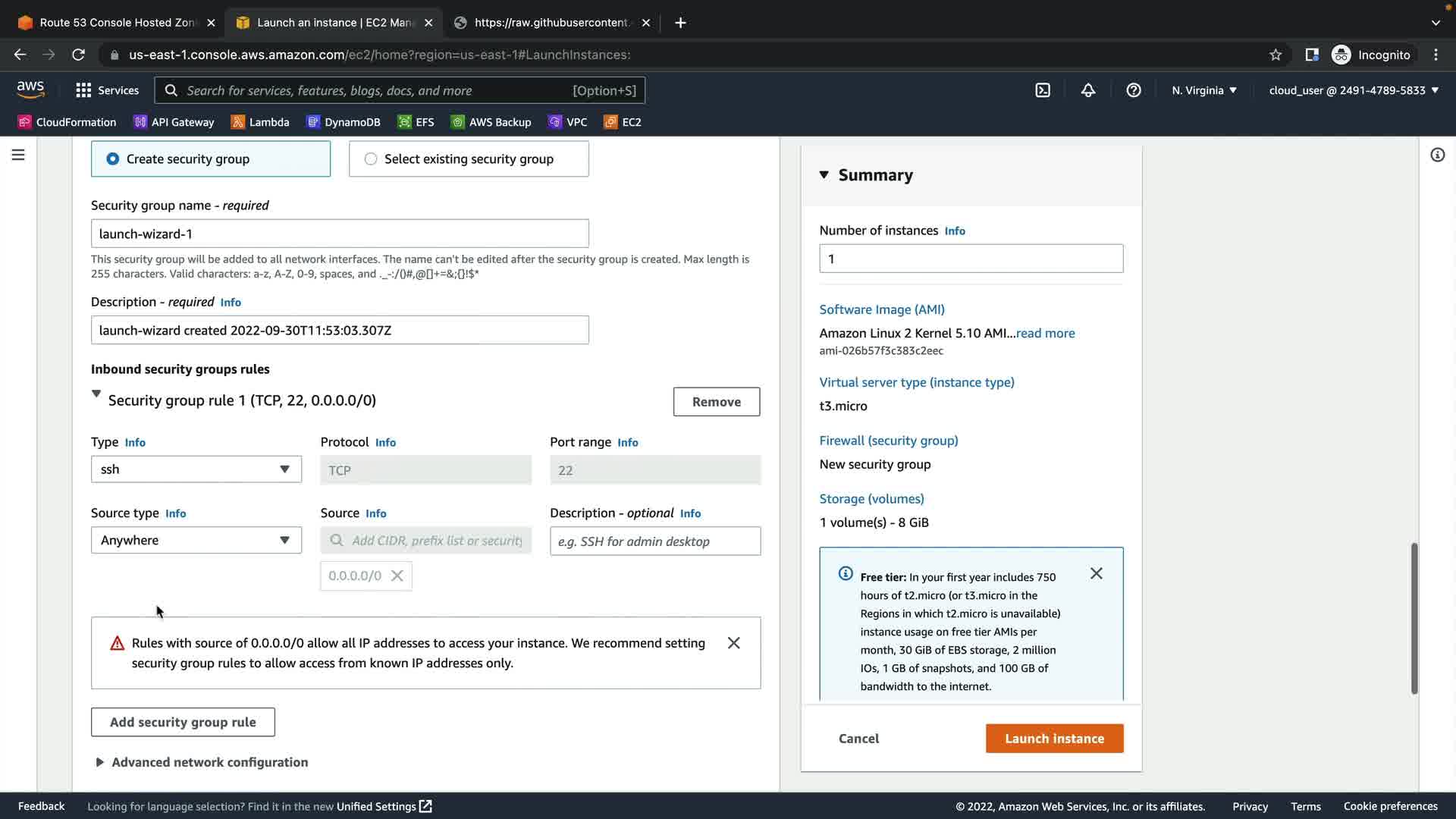Image resolution: width=1456 pixels, height=819 pixels.
Task: Remove the 0.0.0.0/0 source CIDR chip
Action: click(x=397, y=576)
